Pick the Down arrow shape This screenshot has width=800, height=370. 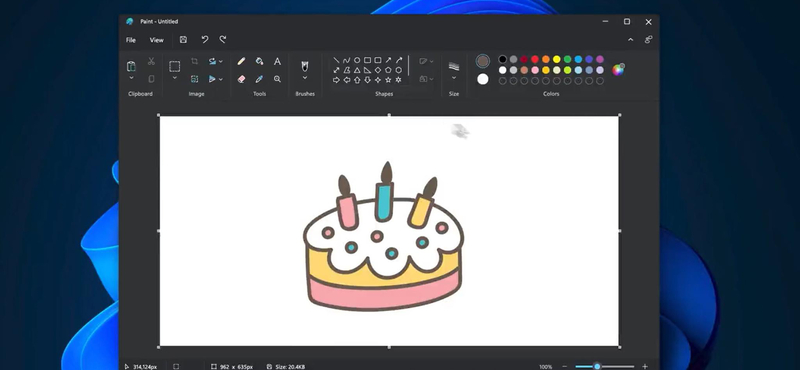pyautogui.click(x=367, y=80)
